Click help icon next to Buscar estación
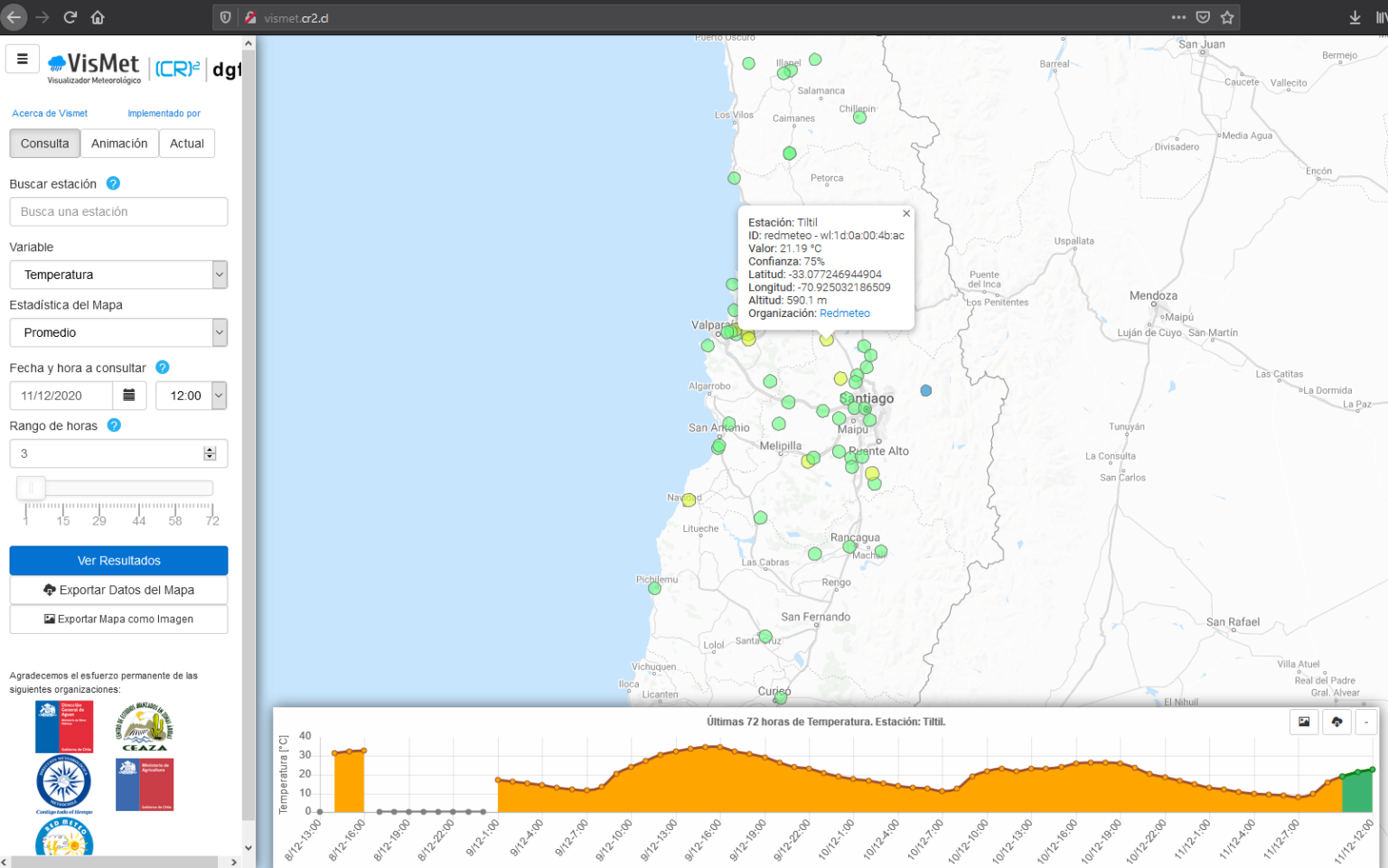Image resolution: width=1388 pixels, height=868 pixels. [113, 183]
